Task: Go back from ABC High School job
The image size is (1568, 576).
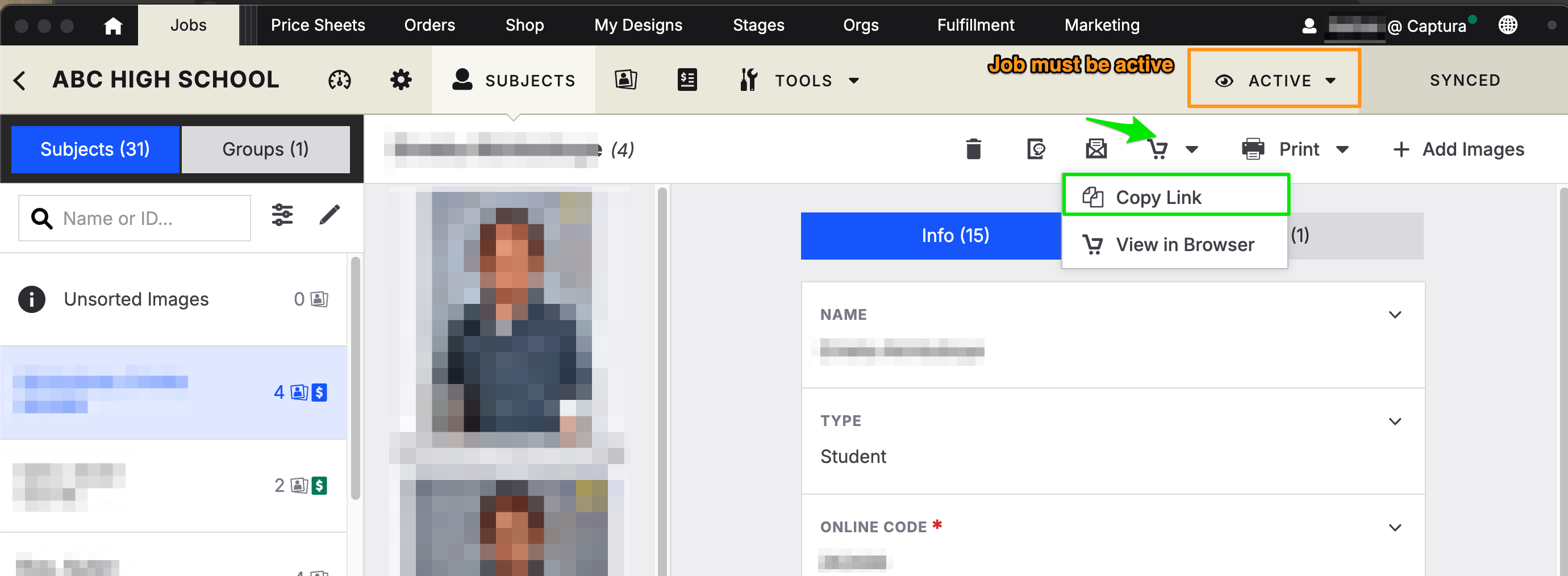Action: tap(19, 80)
